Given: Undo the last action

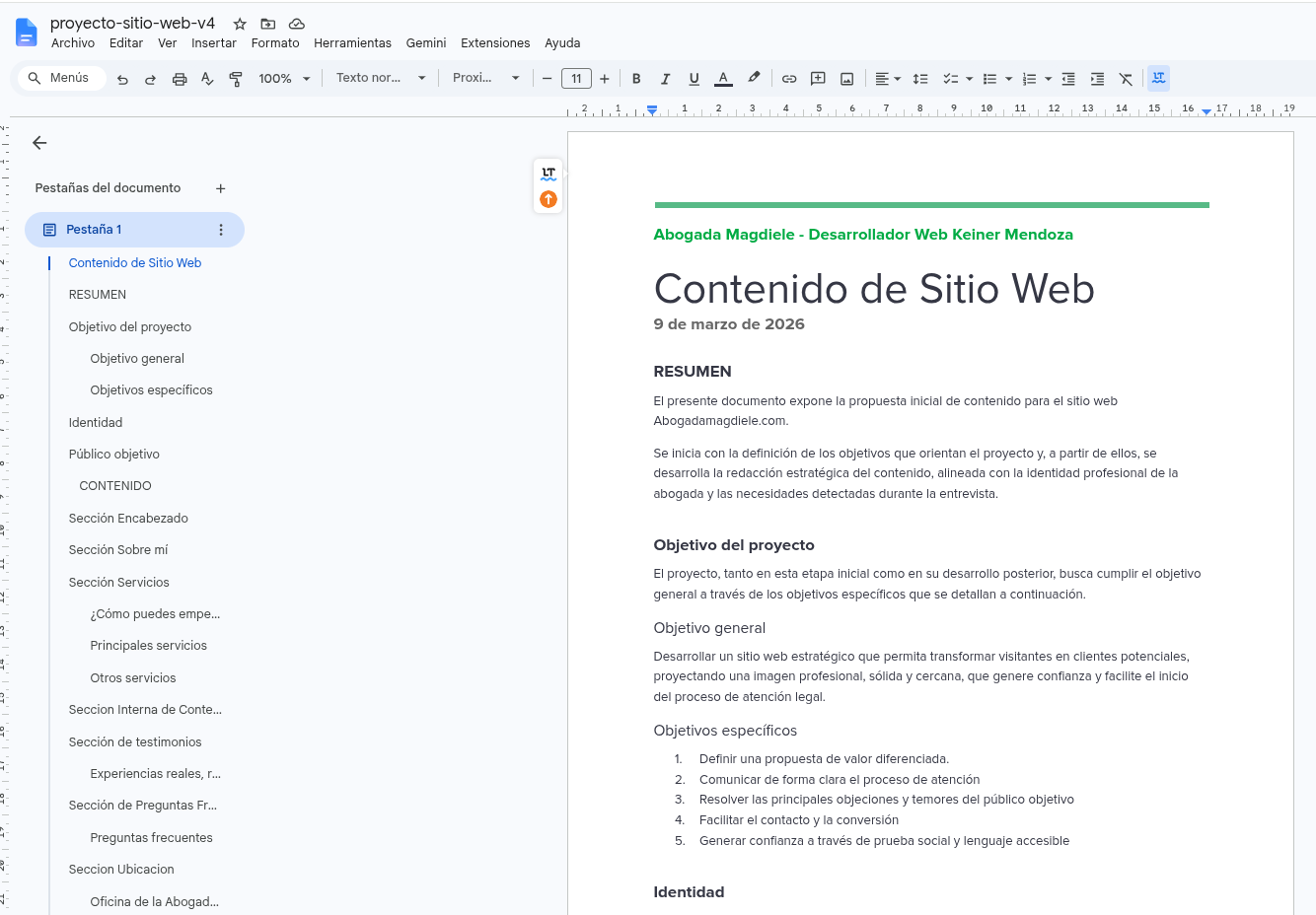Looking at the screenshot, I should click(x=122, y=79).
